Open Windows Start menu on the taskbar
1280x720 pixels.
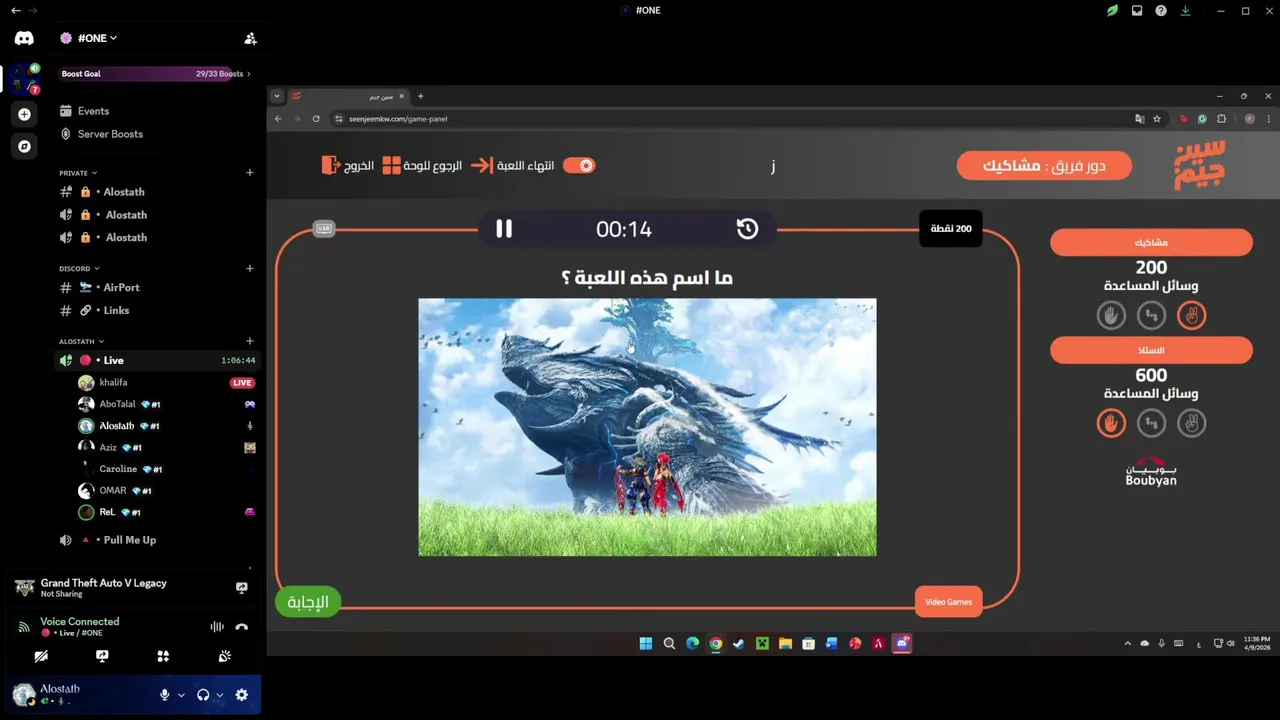click(646, 644)
